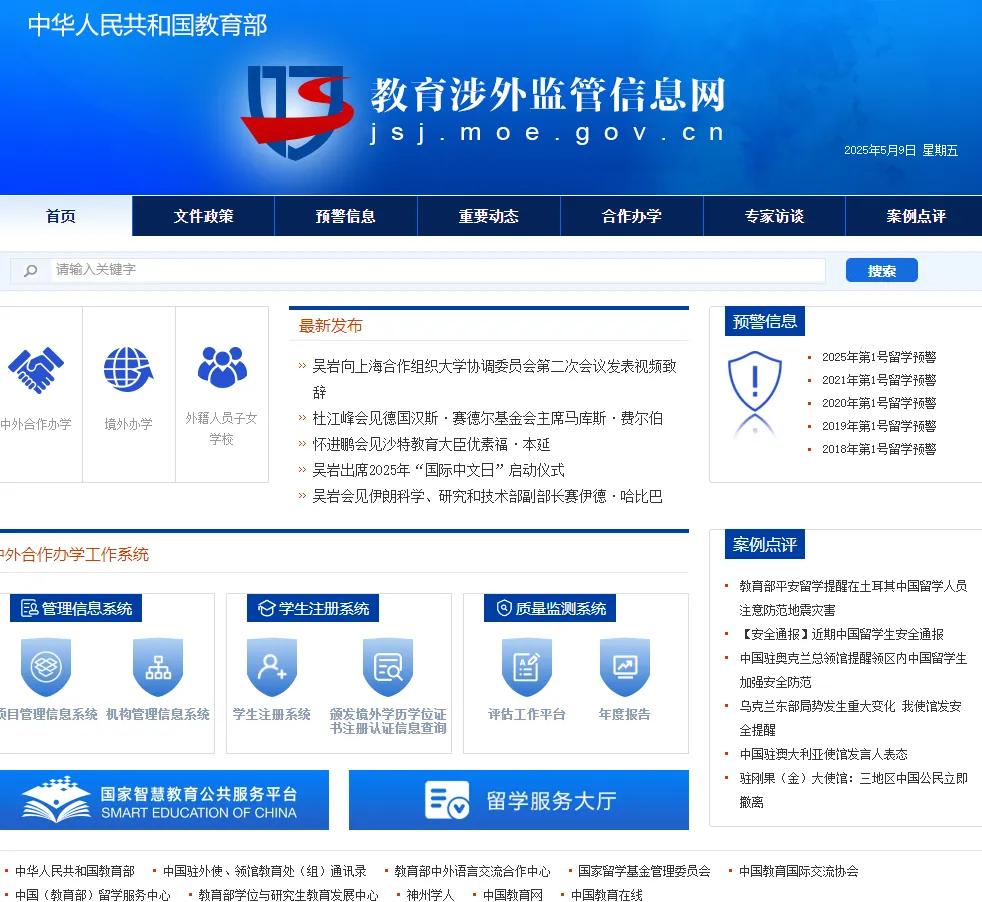This screenshot has width=982, height=902.
Task: Open footer link 中华人民共和国教育部
Action: [75, 871]
